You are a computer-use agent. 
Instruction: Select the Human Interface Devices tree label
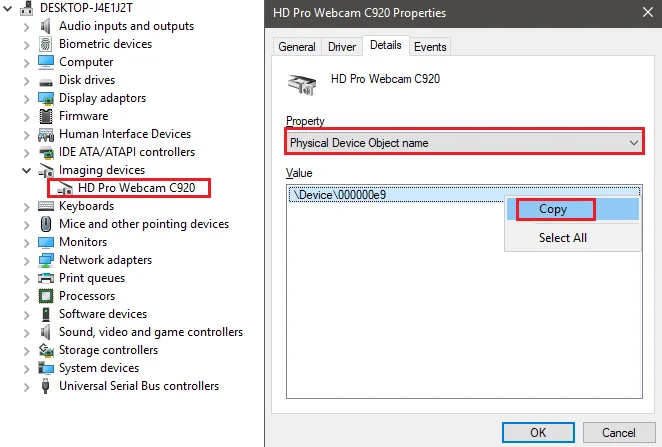(125, 134)
